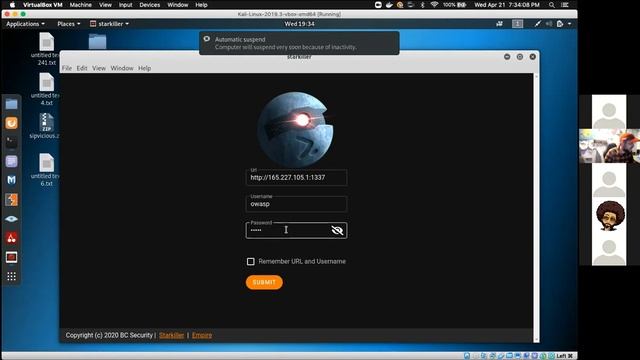Focus the Username field containing owasp

(x=296, y=204)
